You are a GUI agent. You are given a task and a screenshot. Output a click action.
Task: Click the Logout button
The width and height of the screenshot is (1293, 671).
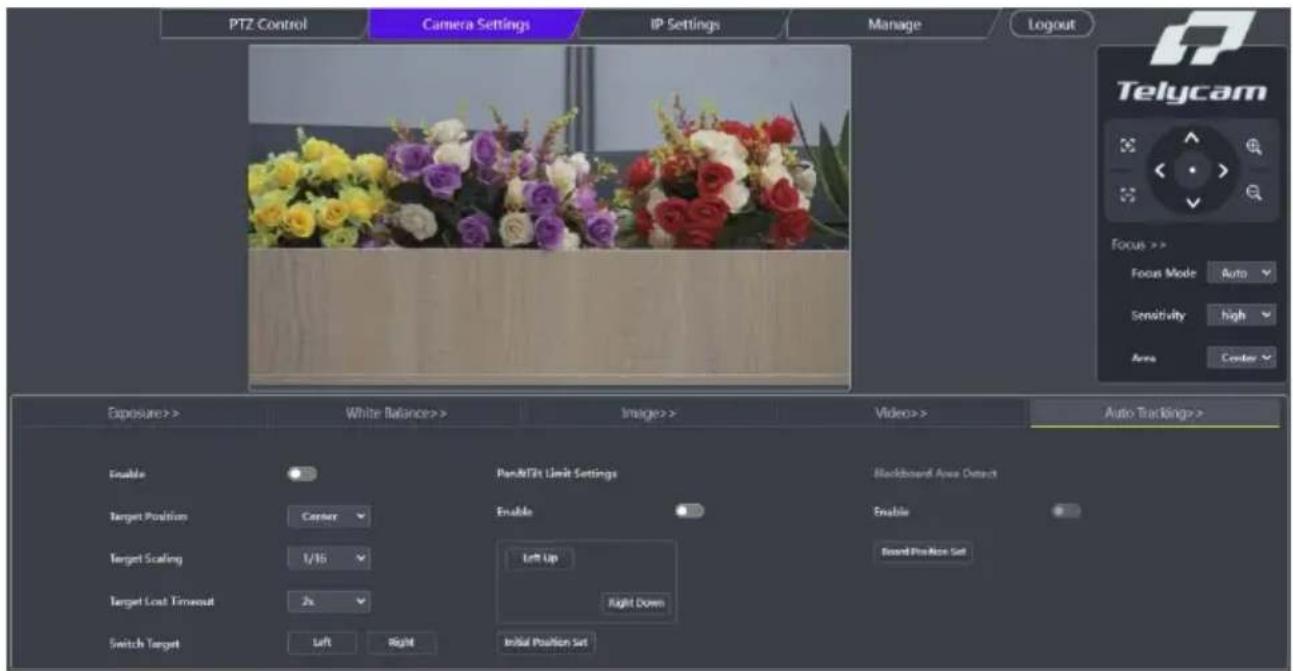pos(1051,24)
